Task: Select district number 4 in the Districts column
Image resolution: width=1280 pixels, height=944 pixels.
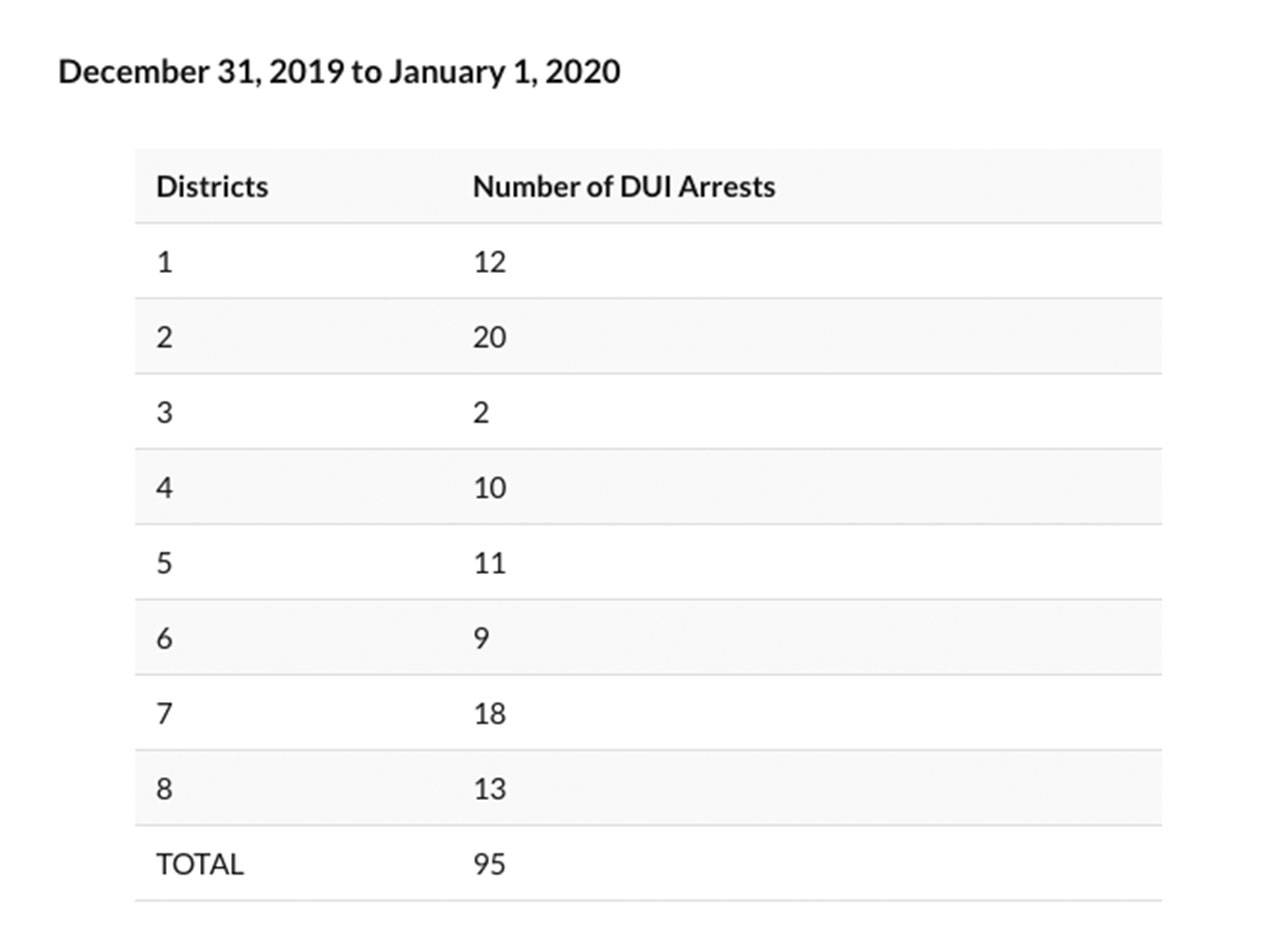Action: pyautogui.click(x=164, y=488)
